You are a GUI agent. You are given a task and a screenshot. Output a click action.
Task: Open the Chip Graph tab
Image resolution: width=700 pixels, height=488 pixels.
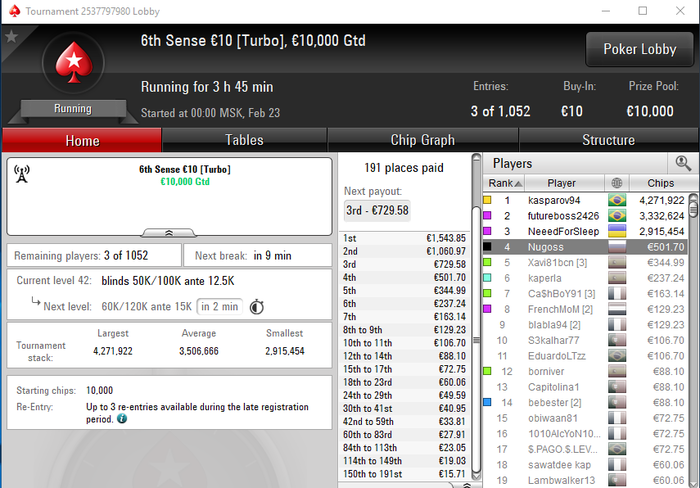point(423,140)
